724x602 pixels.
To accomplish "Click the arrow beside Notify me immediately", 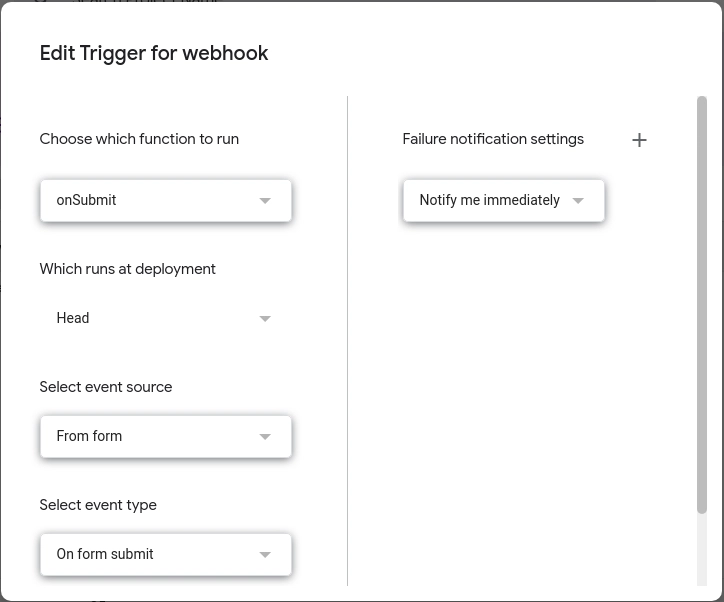I will tap(578, 200).
